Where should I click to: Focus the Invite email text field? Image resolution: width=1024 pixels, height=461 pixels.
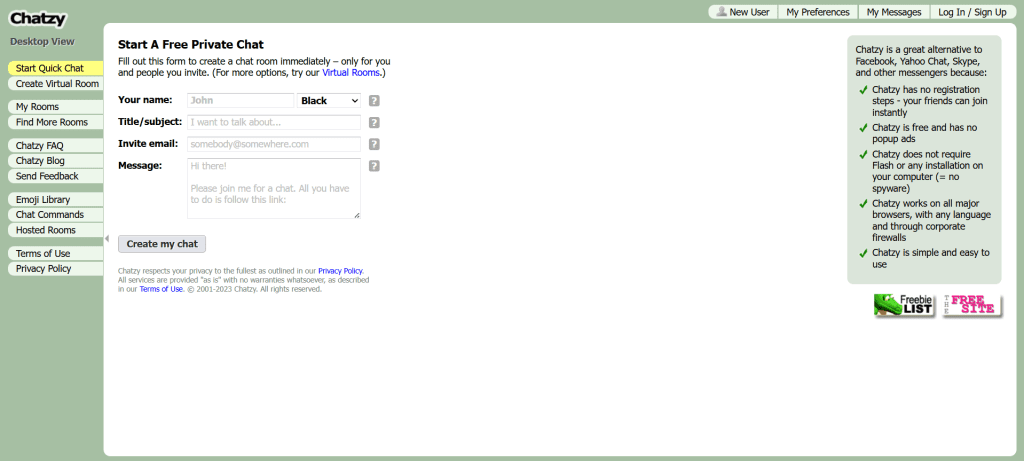(273, 144)
